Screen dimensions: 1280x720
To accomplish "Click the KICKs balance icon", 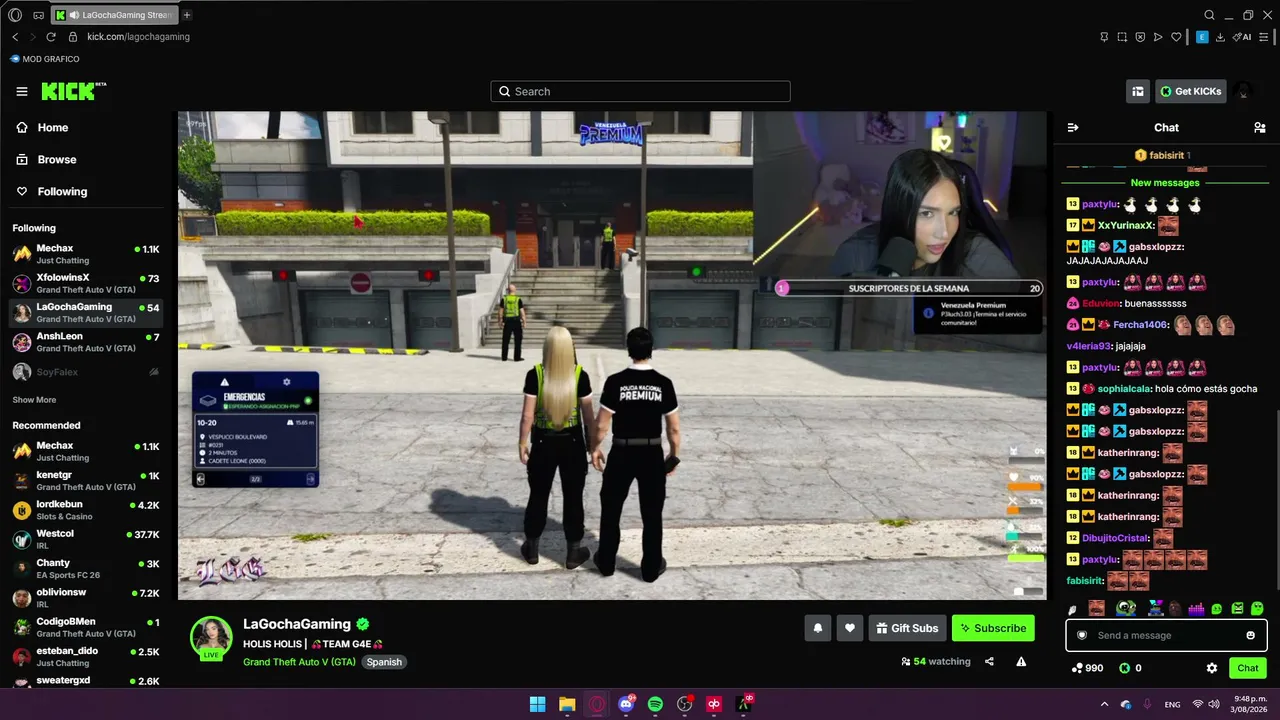I will point(1130,668).
